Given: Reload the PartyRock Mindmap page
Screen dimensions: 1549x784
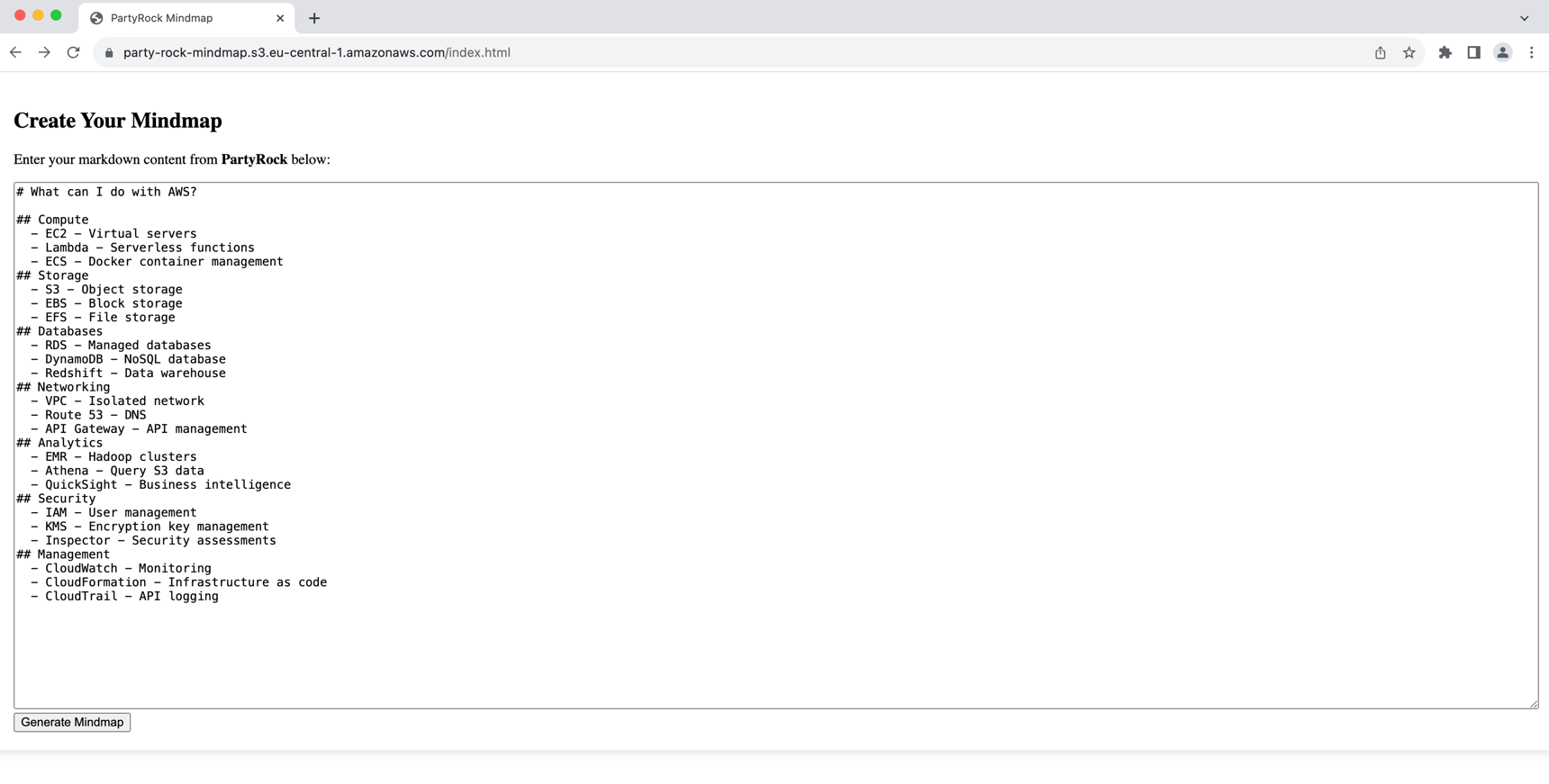Looking at the screenshot, I should (x=74, y=52).
